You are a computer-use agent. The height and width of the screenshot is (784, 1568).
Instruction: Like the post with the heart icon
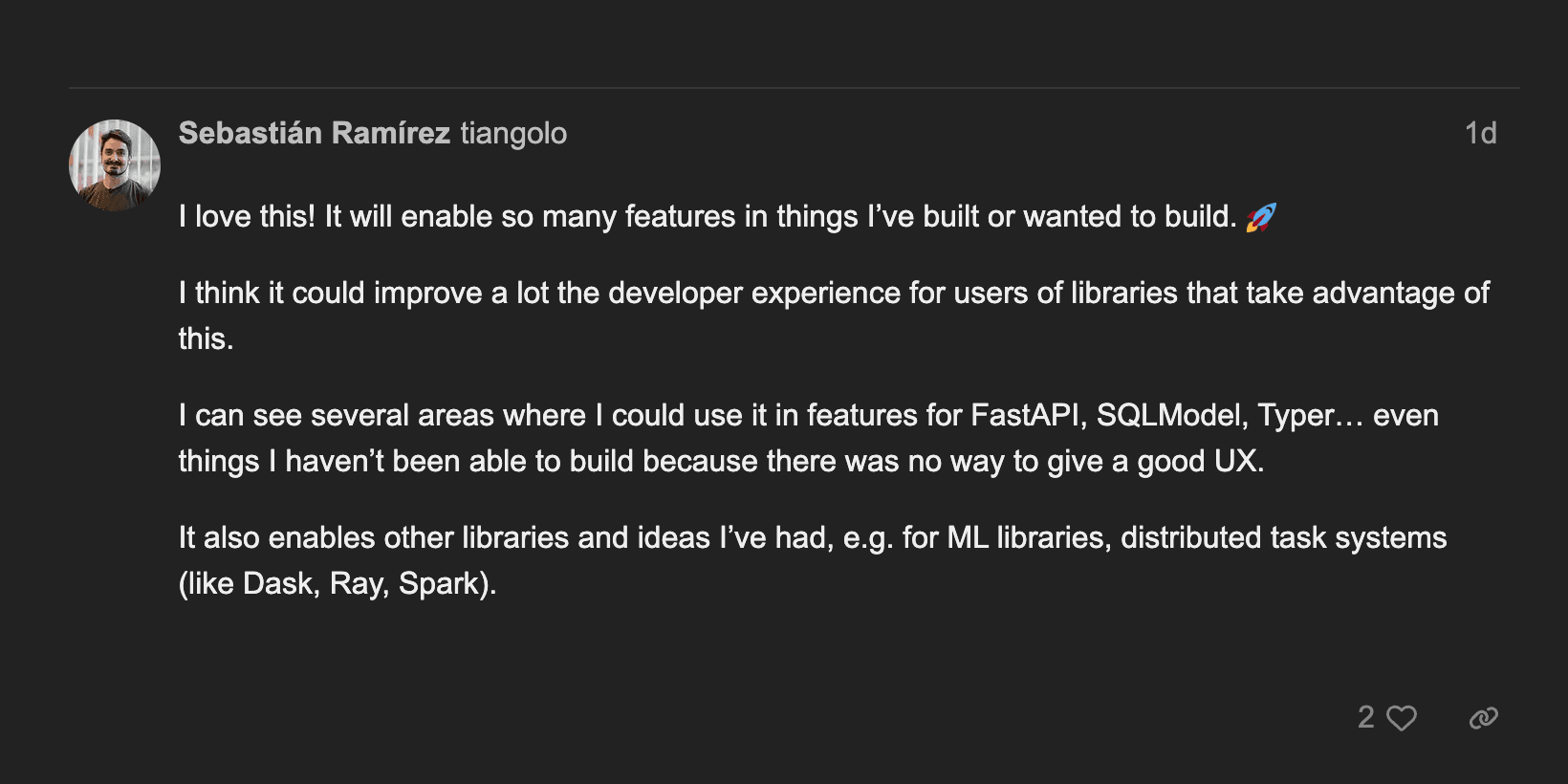[x=1402, y=718]
